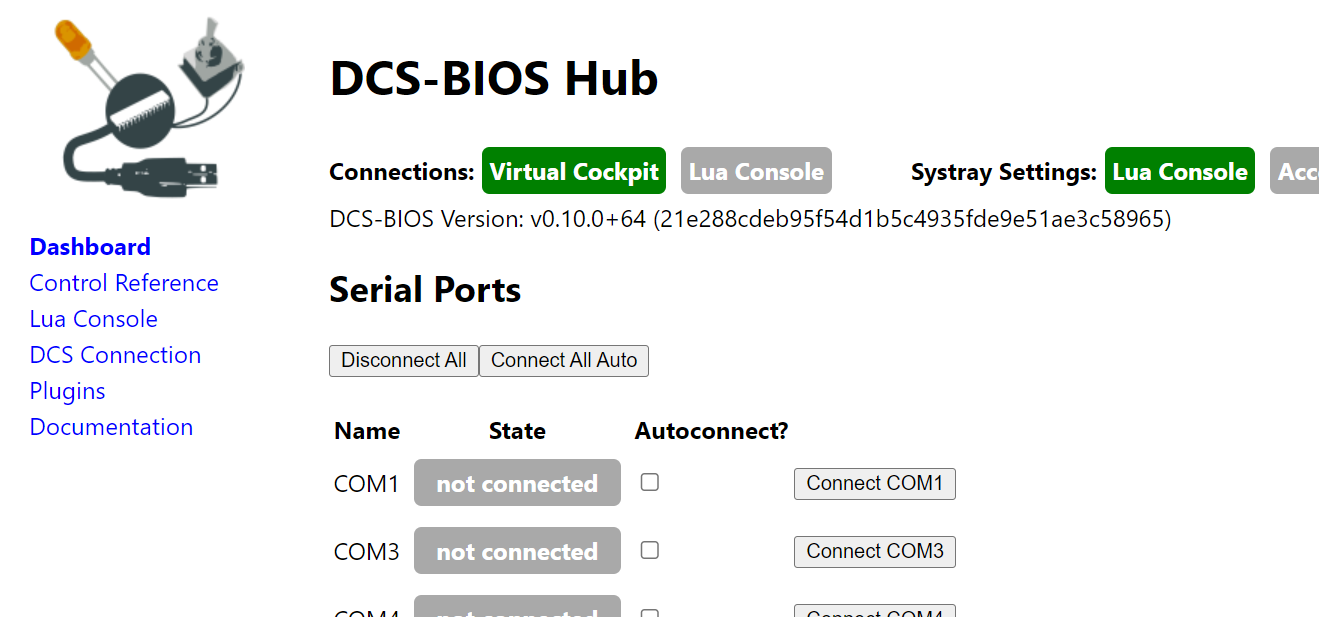Image resolution: width=1319 pixels, height=617 pixels.
Task: Open the Control Reference page
Action: 124,283
